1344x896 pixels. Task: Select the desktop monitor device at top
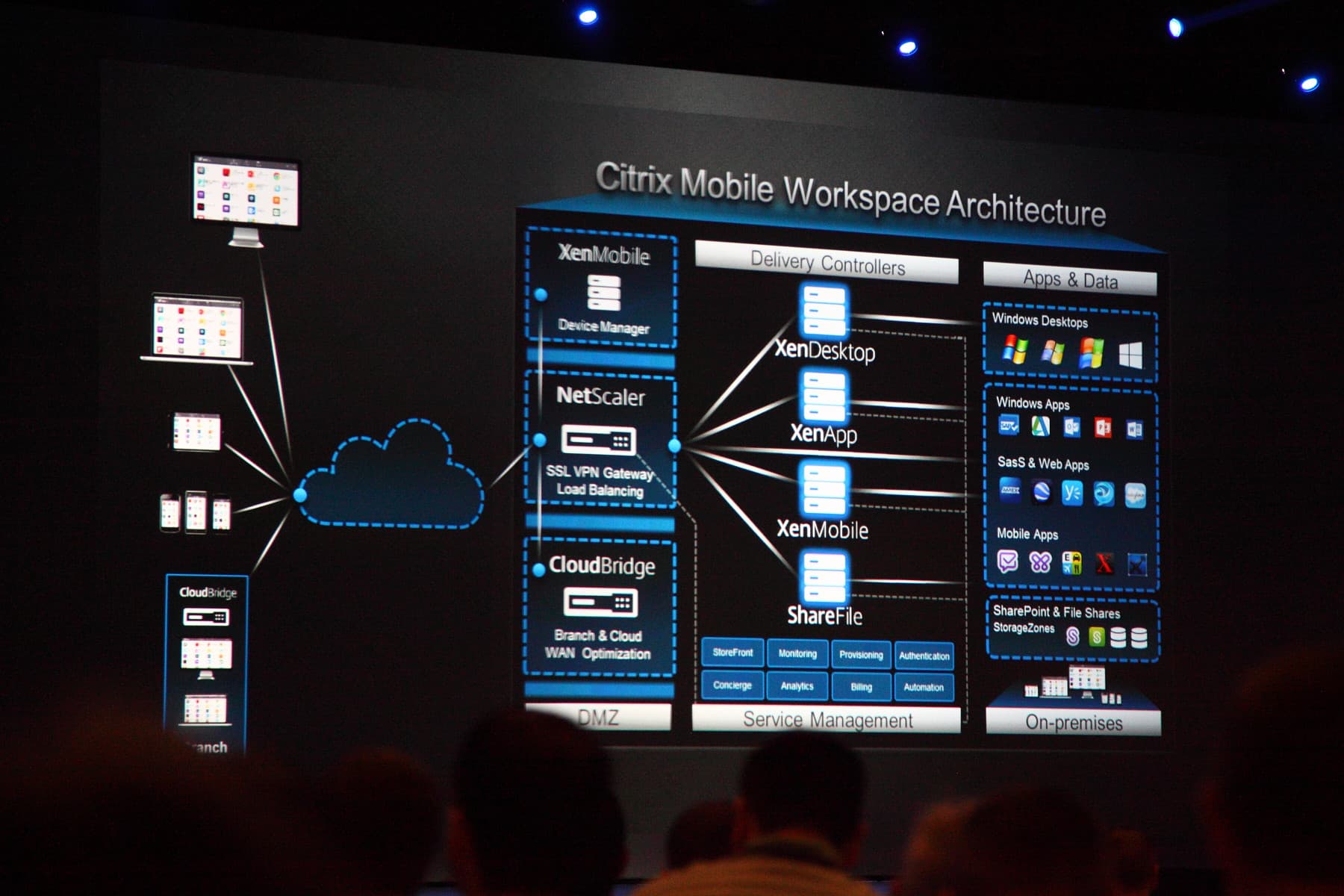246,201
